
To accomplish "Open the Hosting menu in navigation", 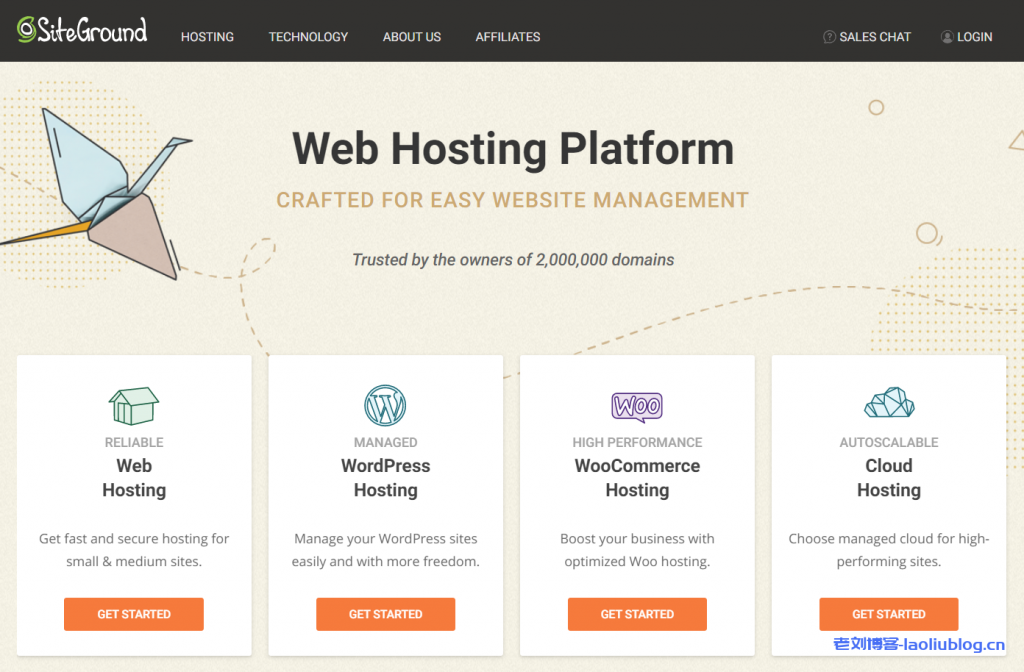I will coord(207,37).
